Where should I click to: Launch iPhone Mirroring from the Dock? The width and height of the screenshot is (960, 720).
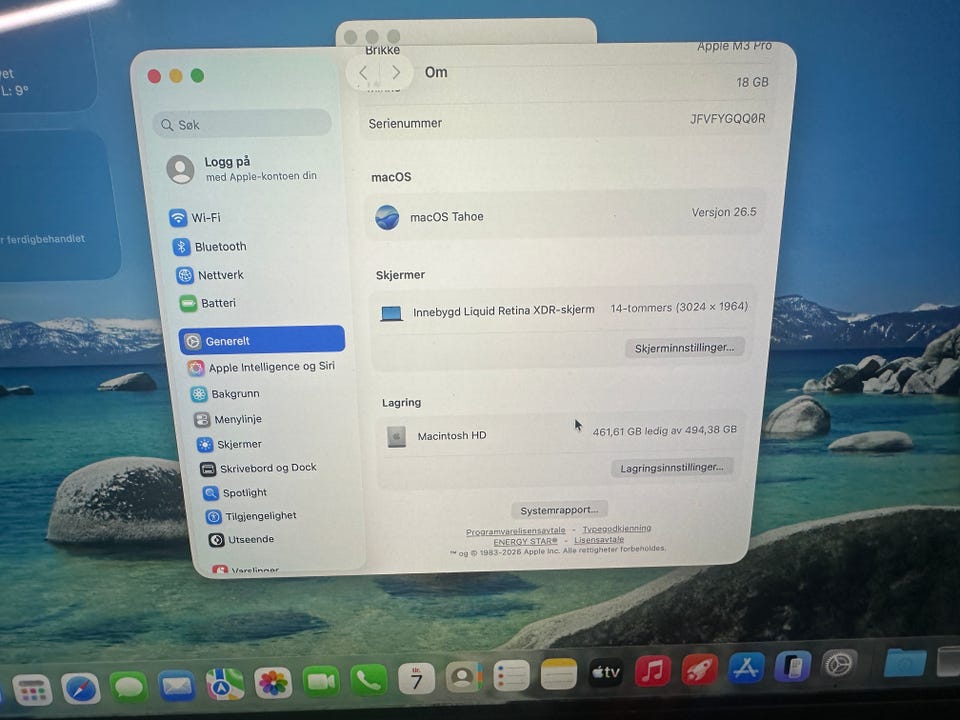pos(792,666)
